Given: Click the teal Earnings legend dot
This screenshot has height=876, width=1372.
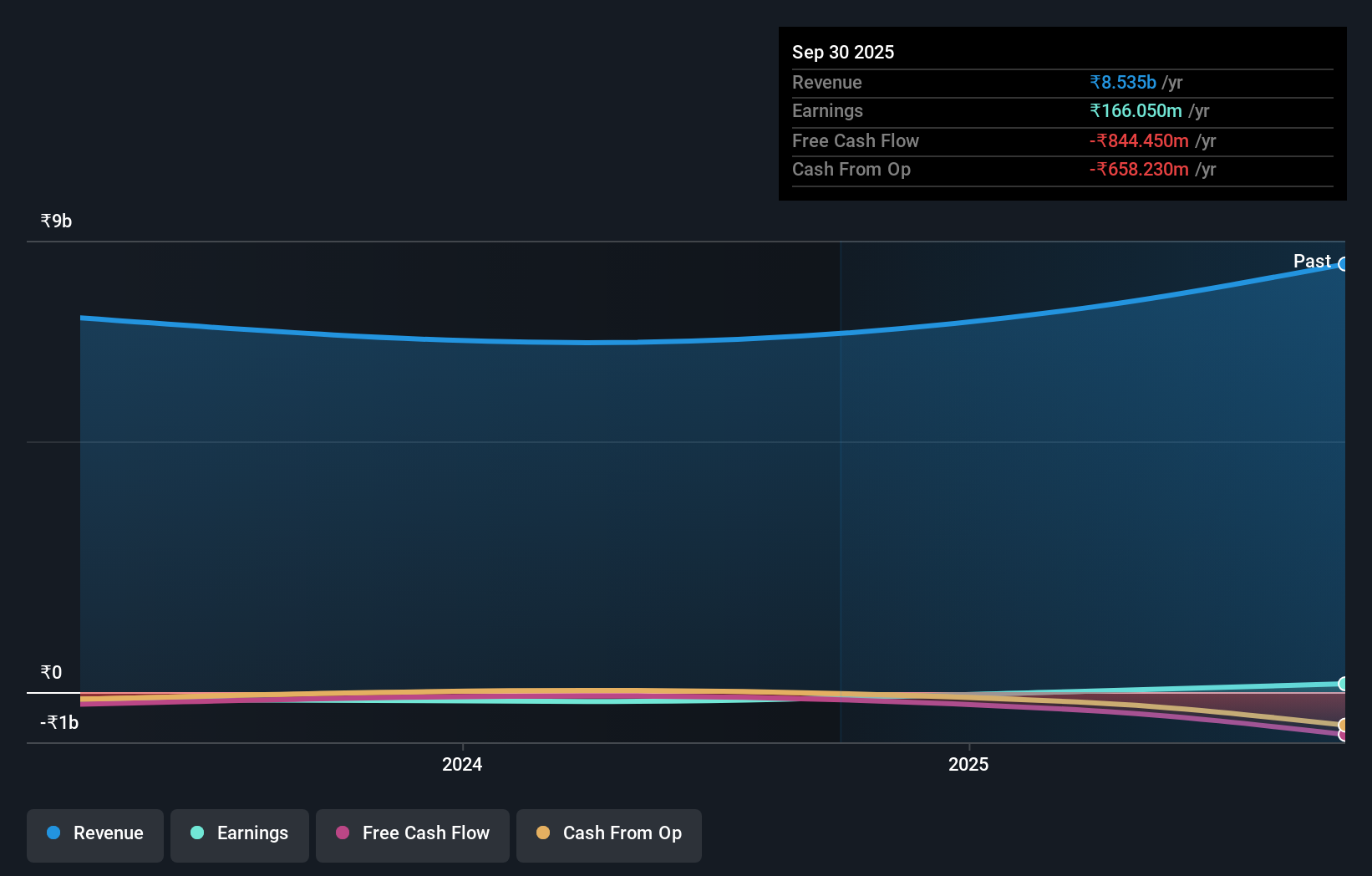Looking at the screenshot, I should [196, 833].
